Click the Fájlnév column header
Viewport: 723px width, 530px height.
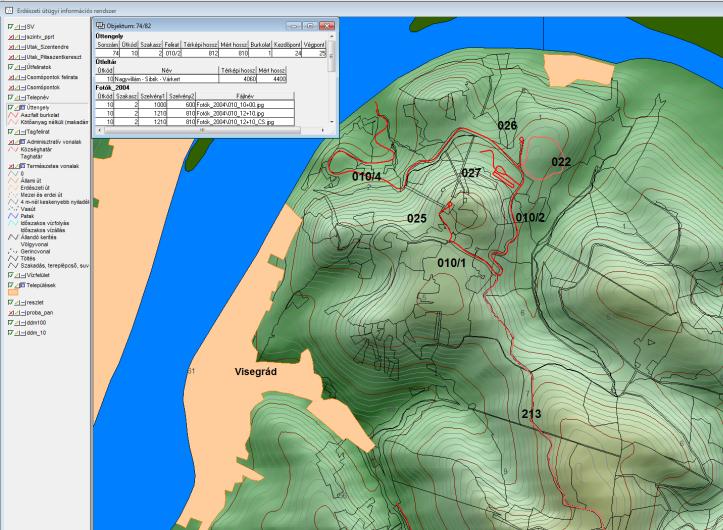point(245,96)
